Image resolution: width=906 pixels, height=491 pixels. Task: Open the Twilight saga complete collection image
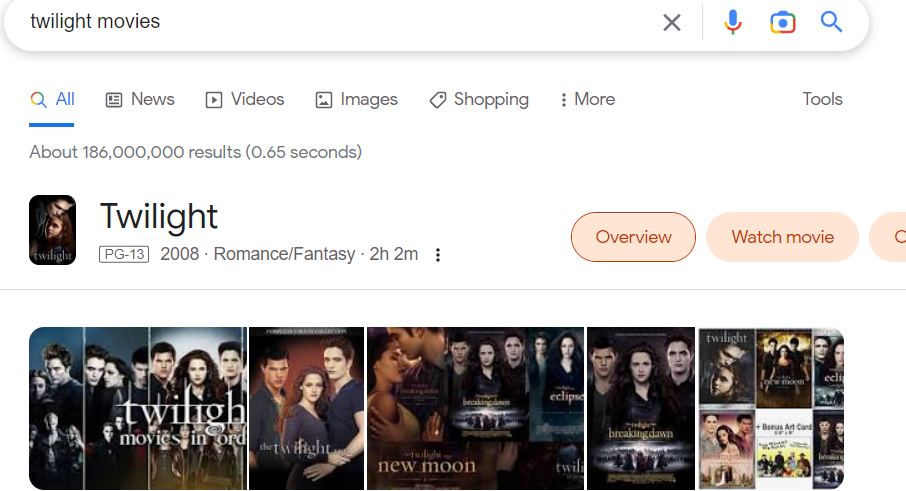307,408
